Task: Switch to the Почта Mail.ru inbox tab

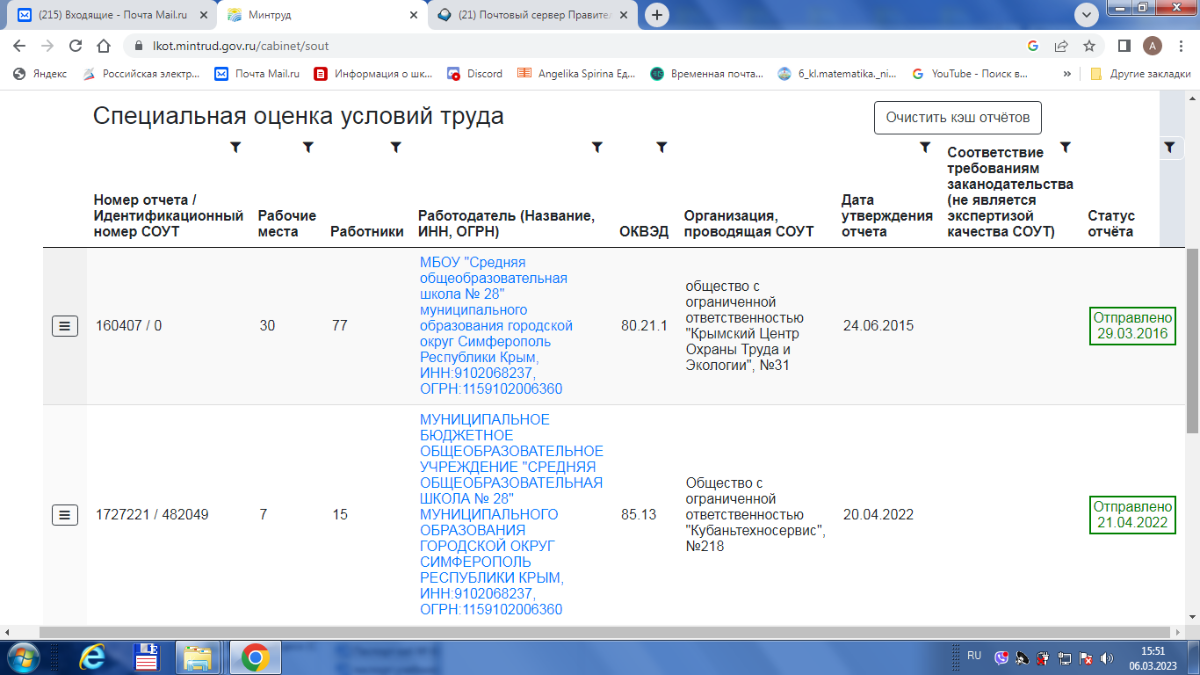Action: (110, 15)
